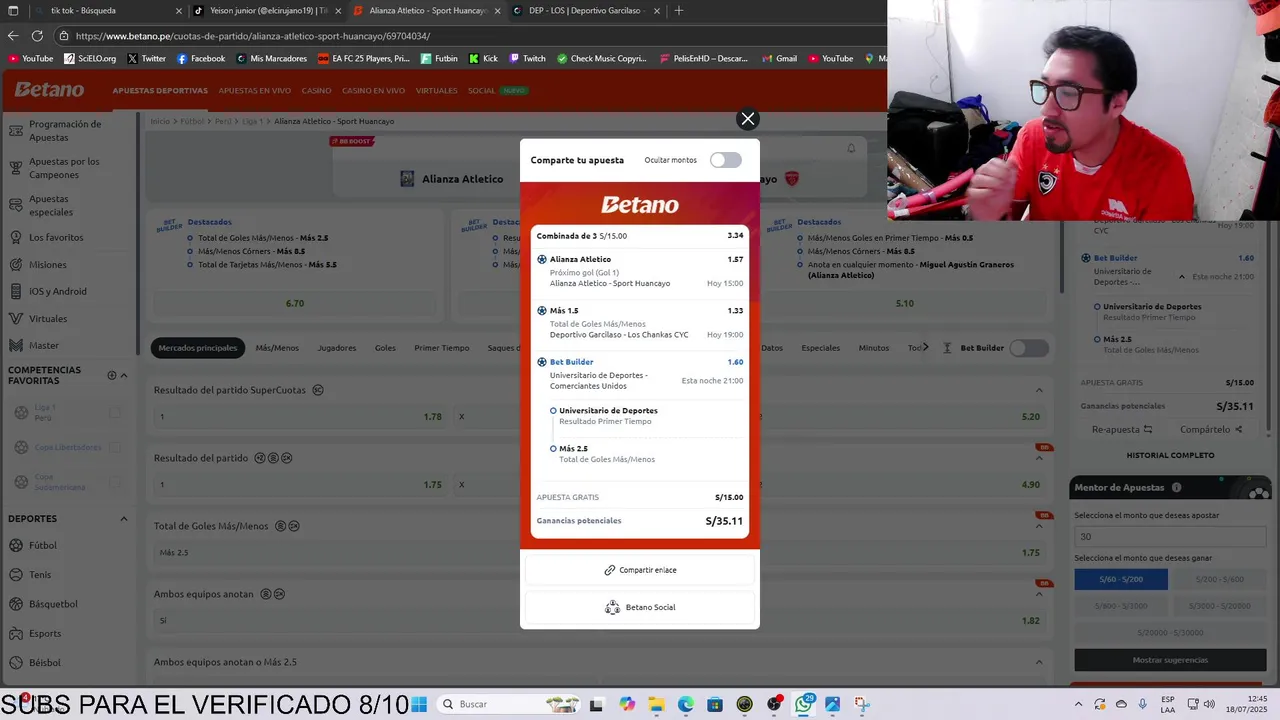Click Betano Social share button

(640, 607)
